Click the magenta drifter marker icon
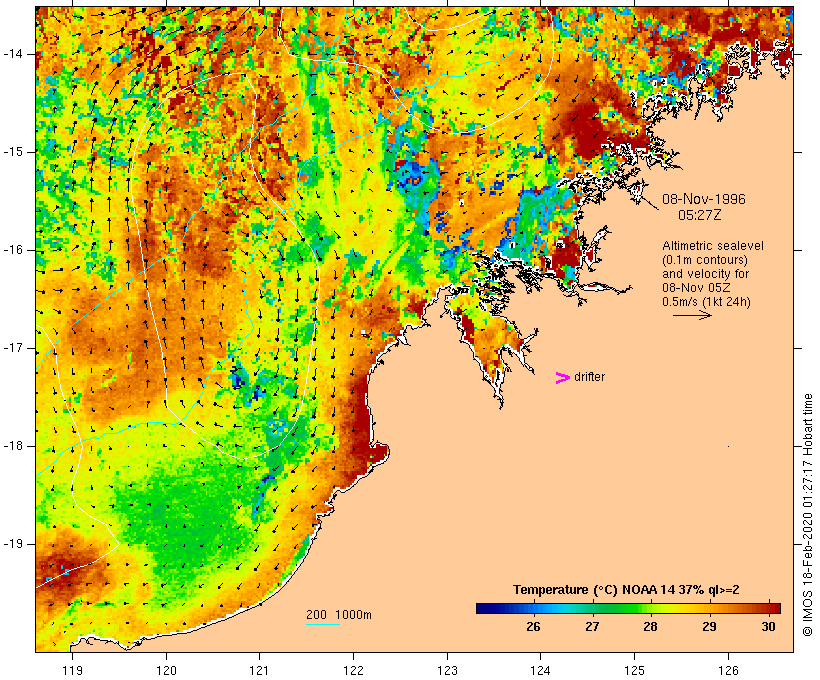This screenshot has width=820, height=680. (x=562, y=378)
